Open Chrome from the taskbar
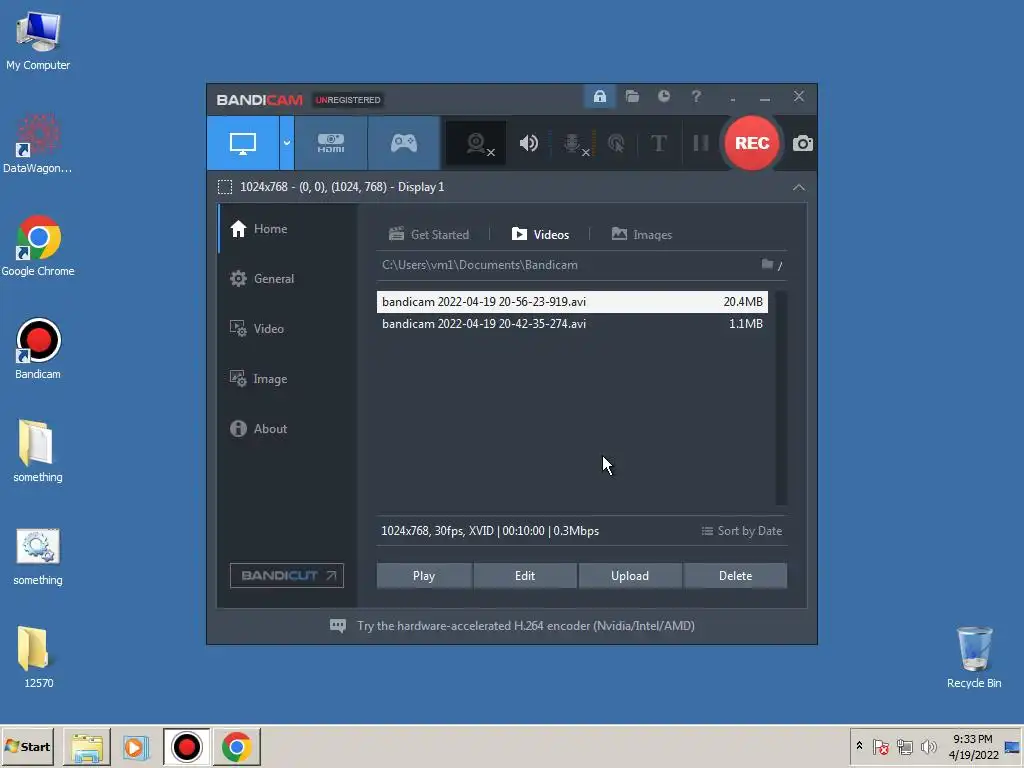The width and height of the screenshot is (1024, 768). (236, 746)
